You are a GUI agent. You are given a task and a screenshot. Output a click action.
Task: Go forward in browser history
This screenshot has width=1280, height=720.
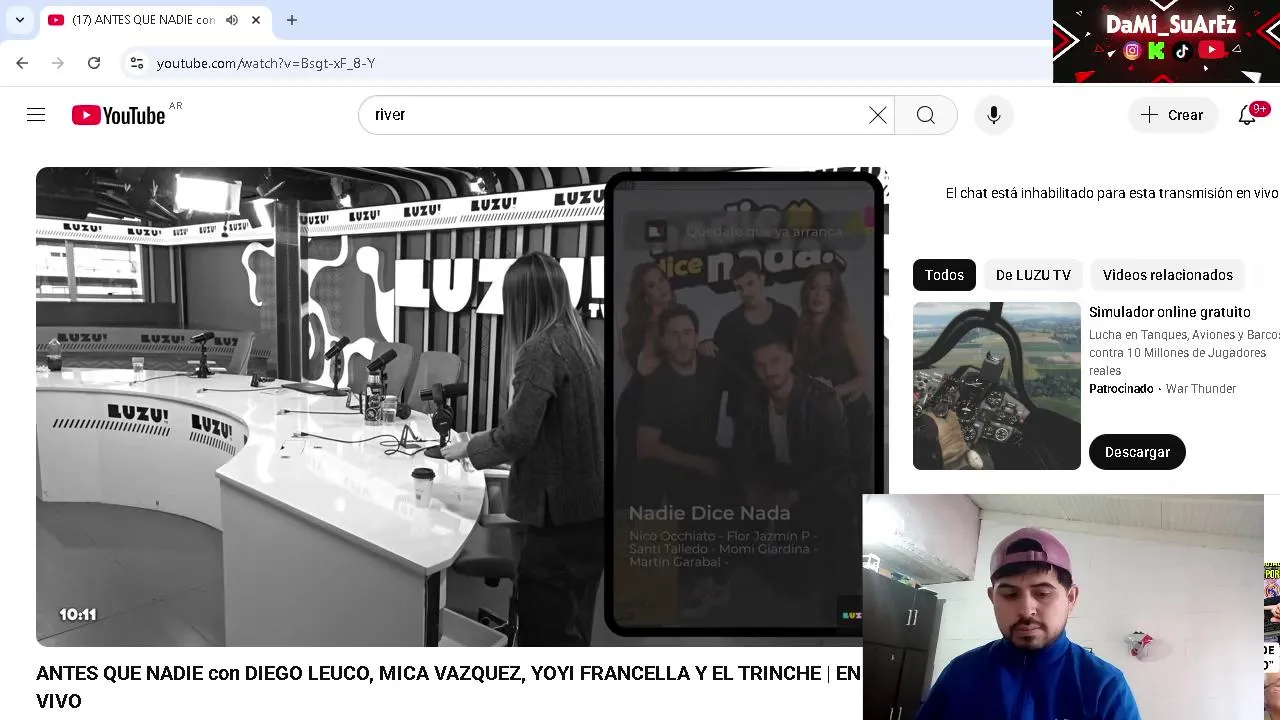pyautogui.click(x=58, y=63)
